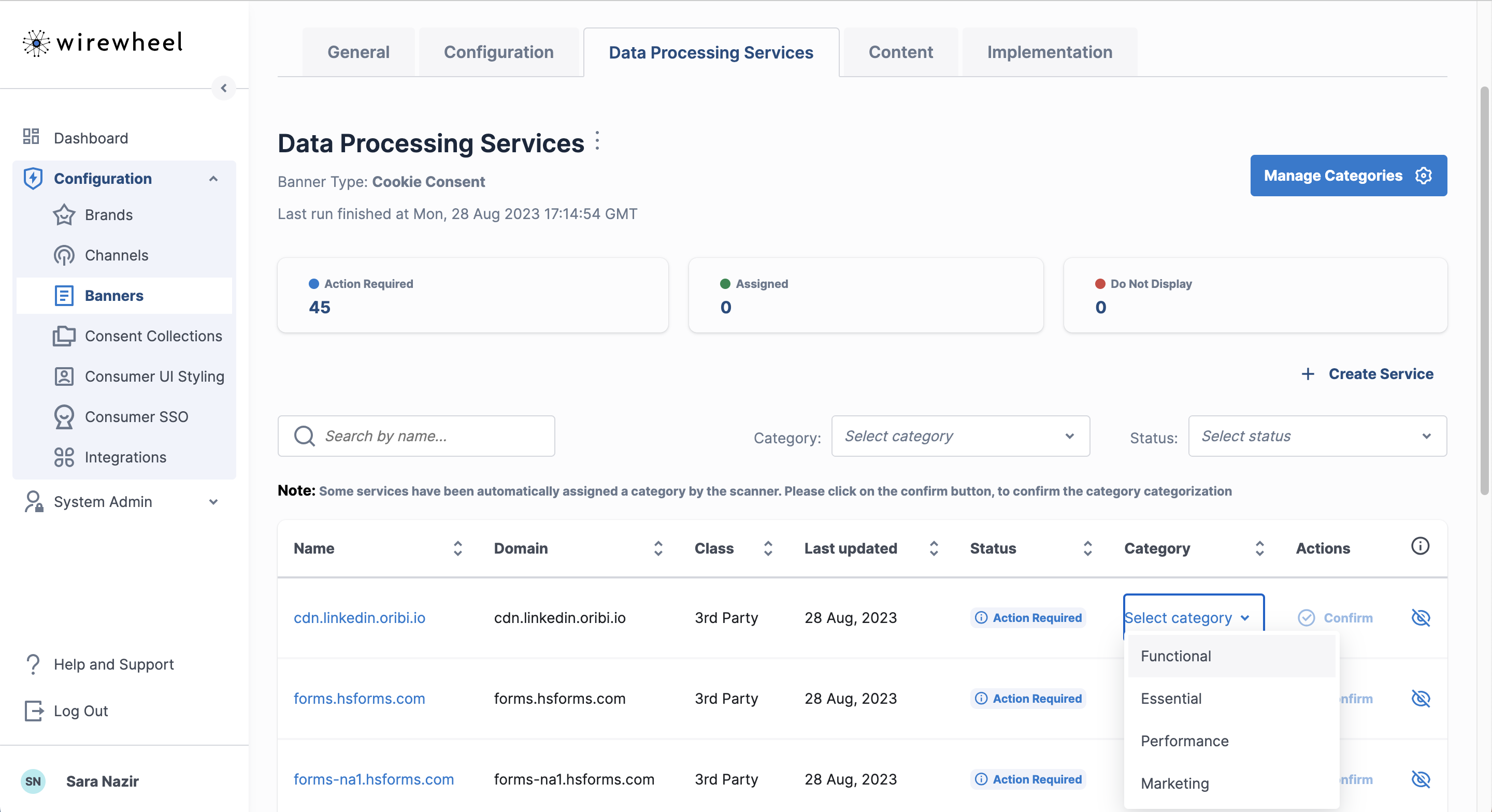1492x812 pixels.
Task: Click the Brands star icon
Action: coord(64,215)
